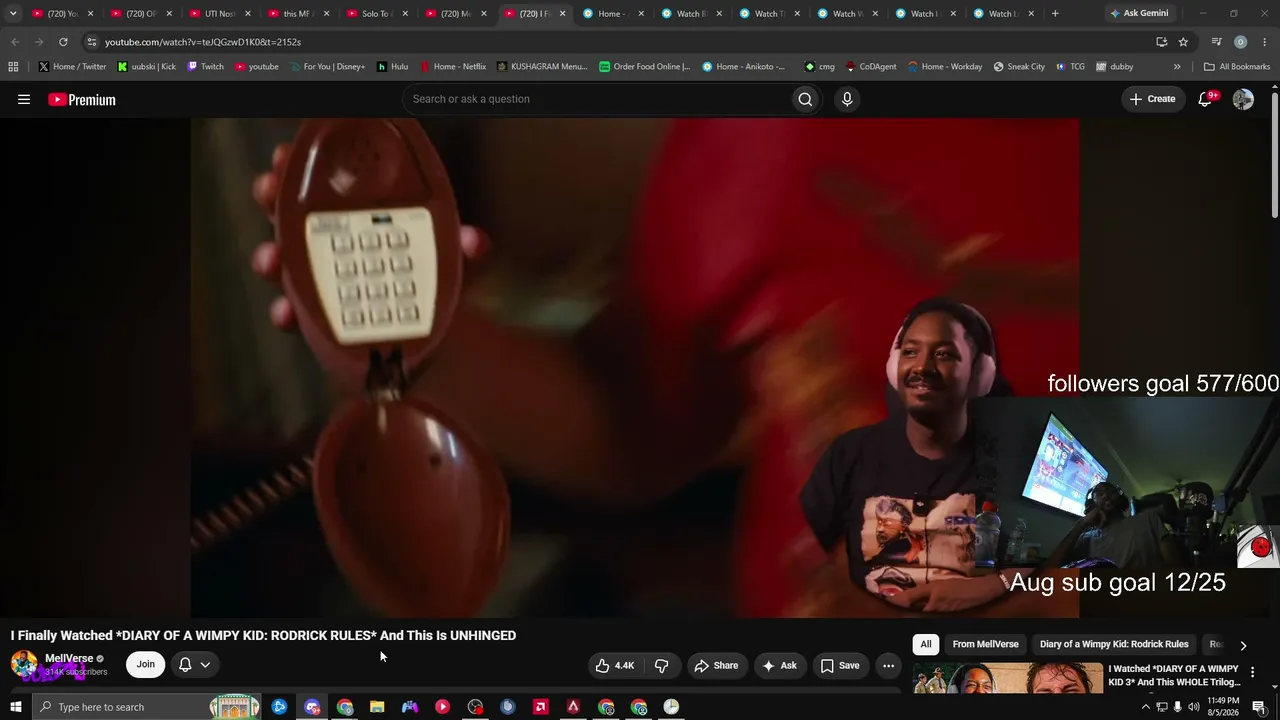Image resolution: width=1280 pixels, height=720 pixels.
Task: Reload the page with the refresh icon
Action: point(63,42)
